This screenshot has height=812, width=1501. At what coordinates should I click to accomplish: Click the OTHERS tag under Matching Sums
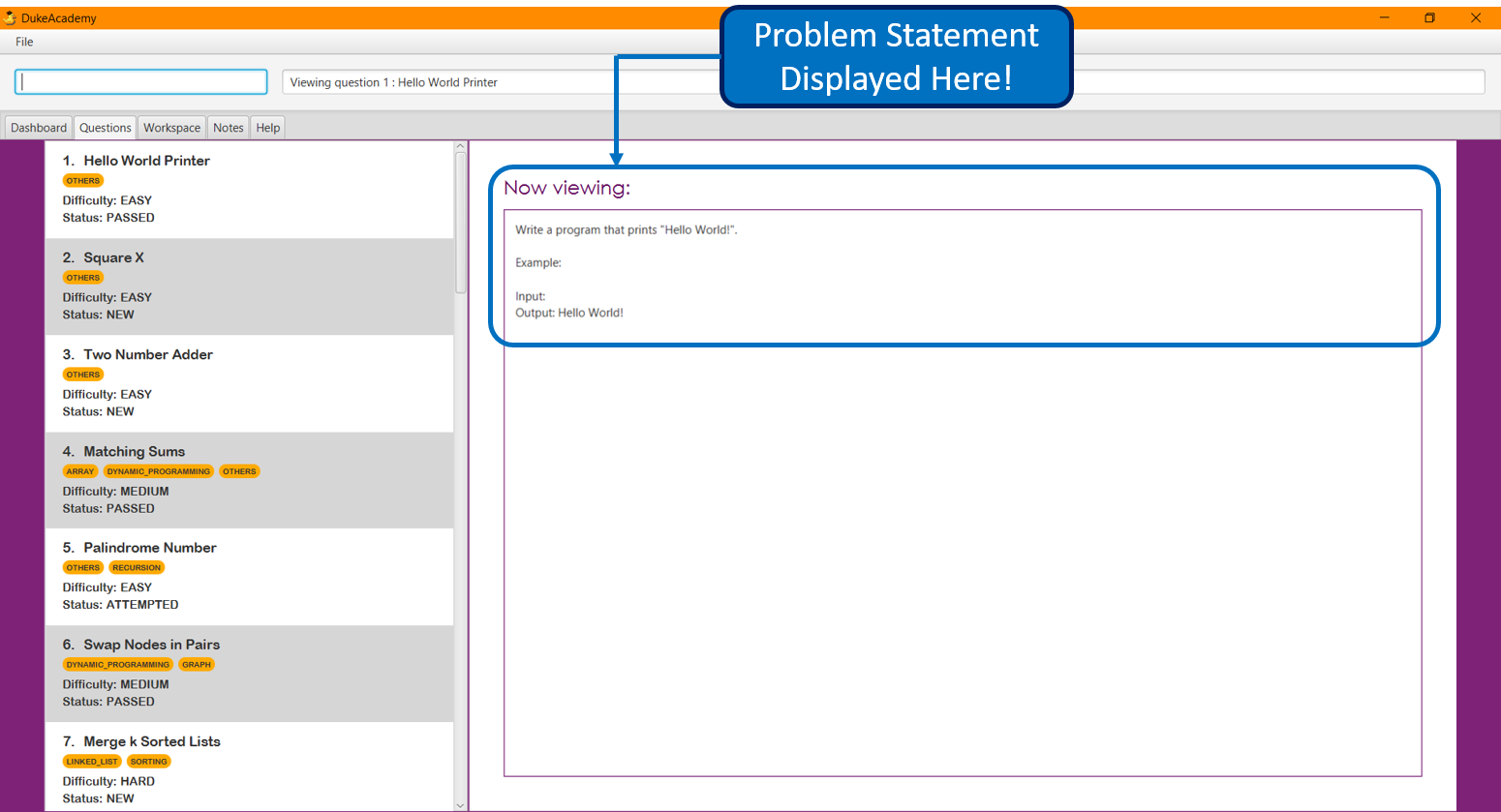[239, 471]
